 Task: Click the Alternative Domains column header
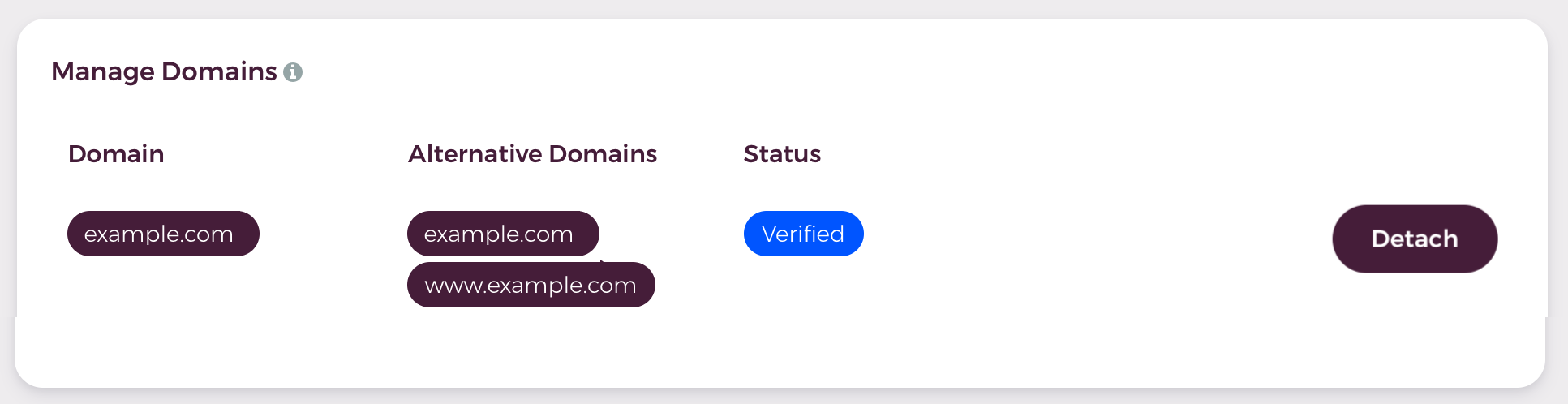click(533, 154)
